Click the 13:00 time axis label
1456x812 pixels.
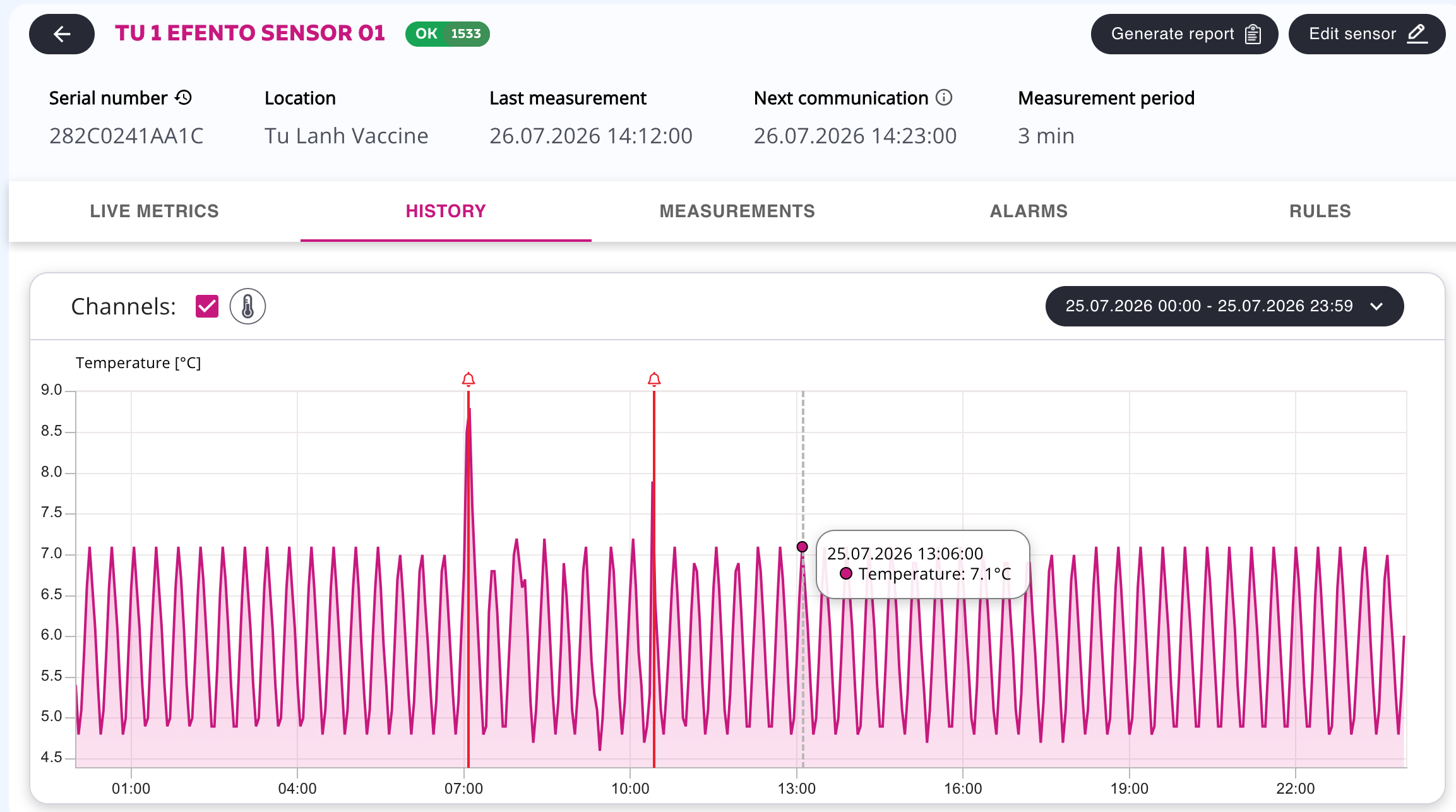[x=797, y=789]
